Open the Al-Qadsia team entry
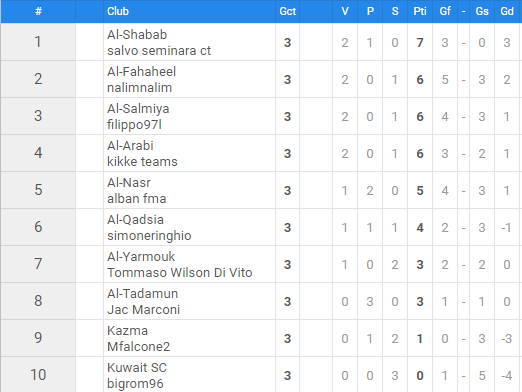The width and height of the screenshot is (522, 392). point(135,220)
